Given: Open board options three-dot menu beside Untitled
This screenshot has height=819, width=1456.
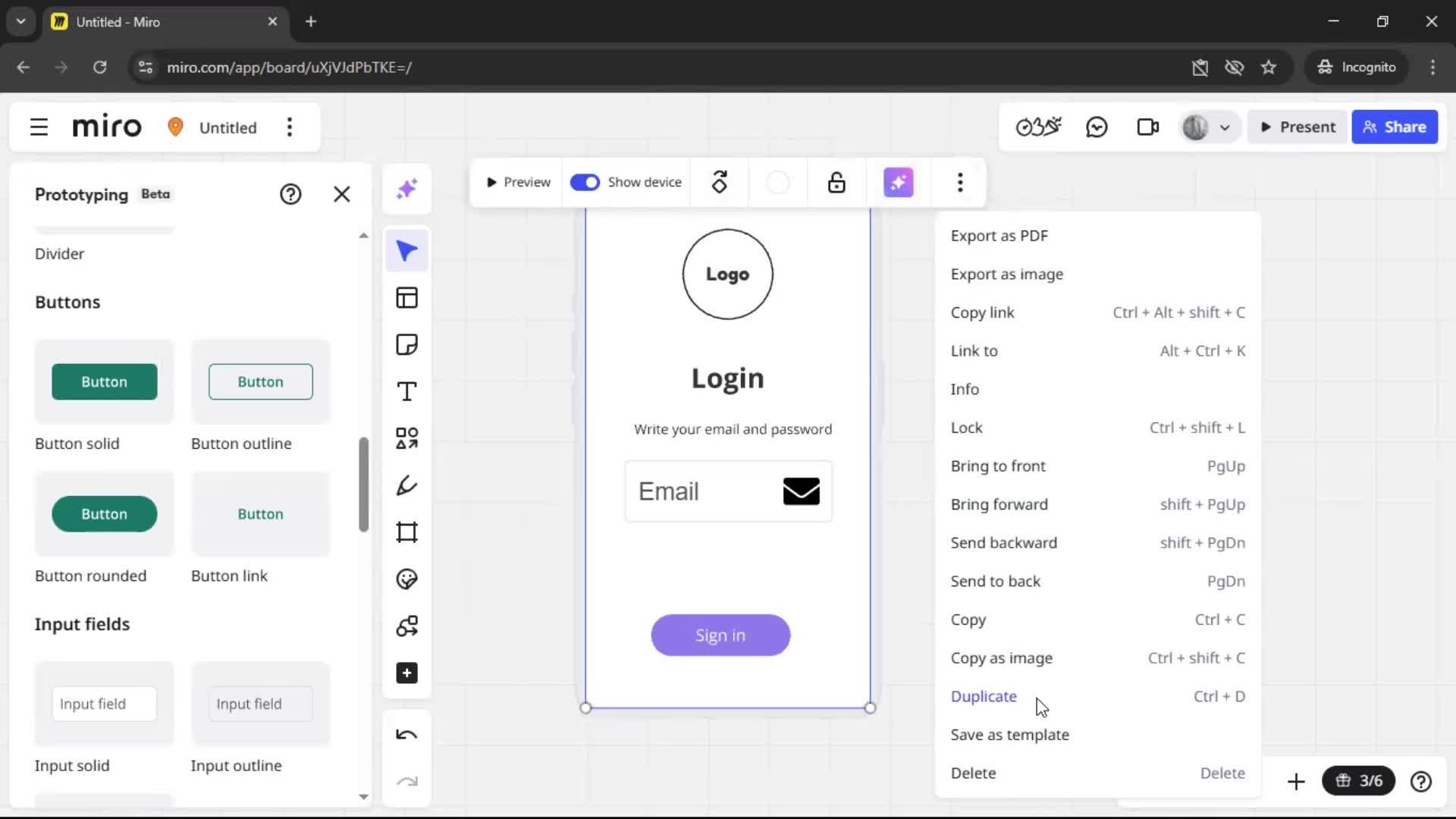Looking at the screenshot, I should 289,127.
